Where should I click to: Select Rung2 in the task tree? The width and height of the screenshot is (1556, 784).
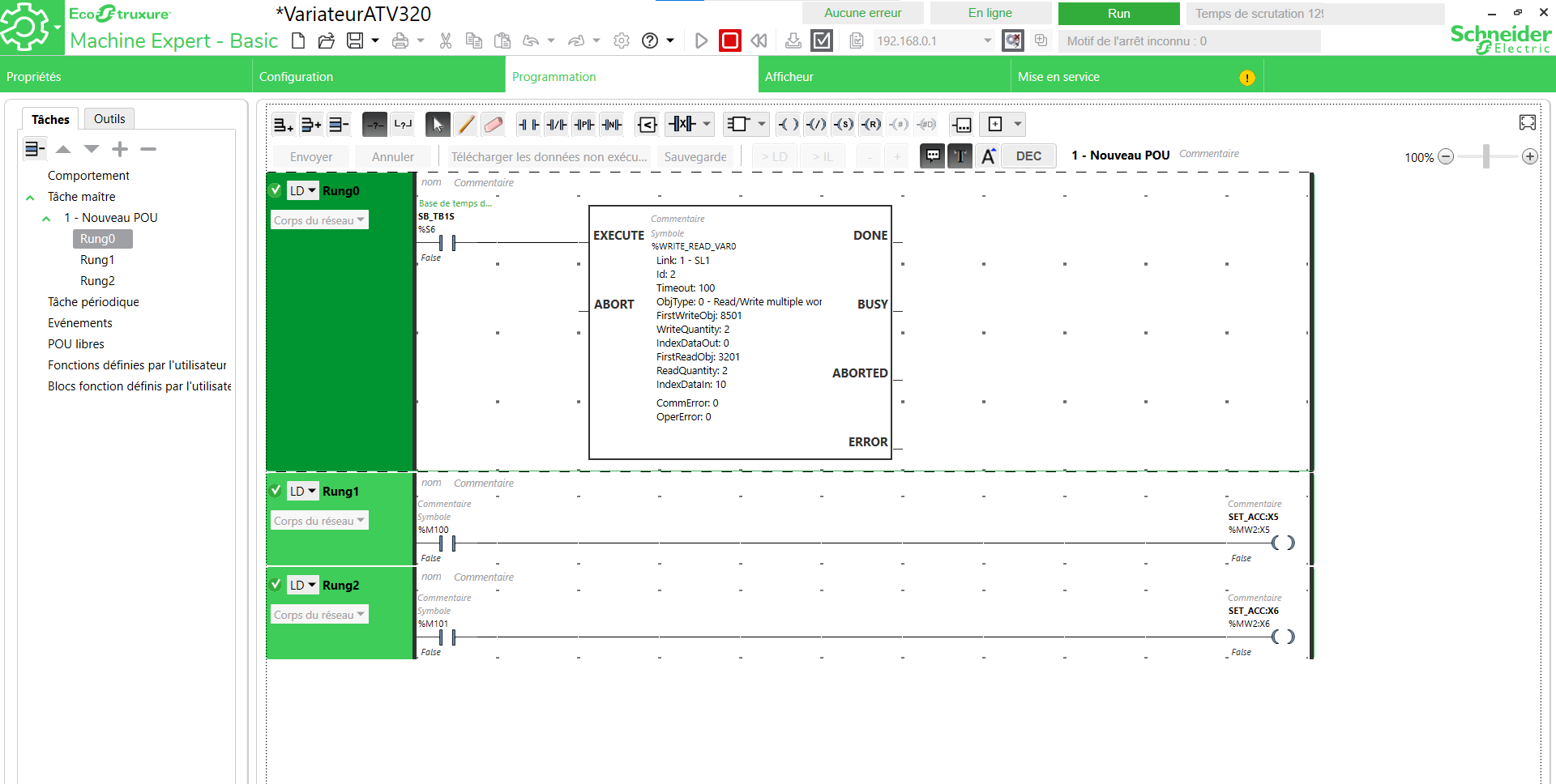97,281
